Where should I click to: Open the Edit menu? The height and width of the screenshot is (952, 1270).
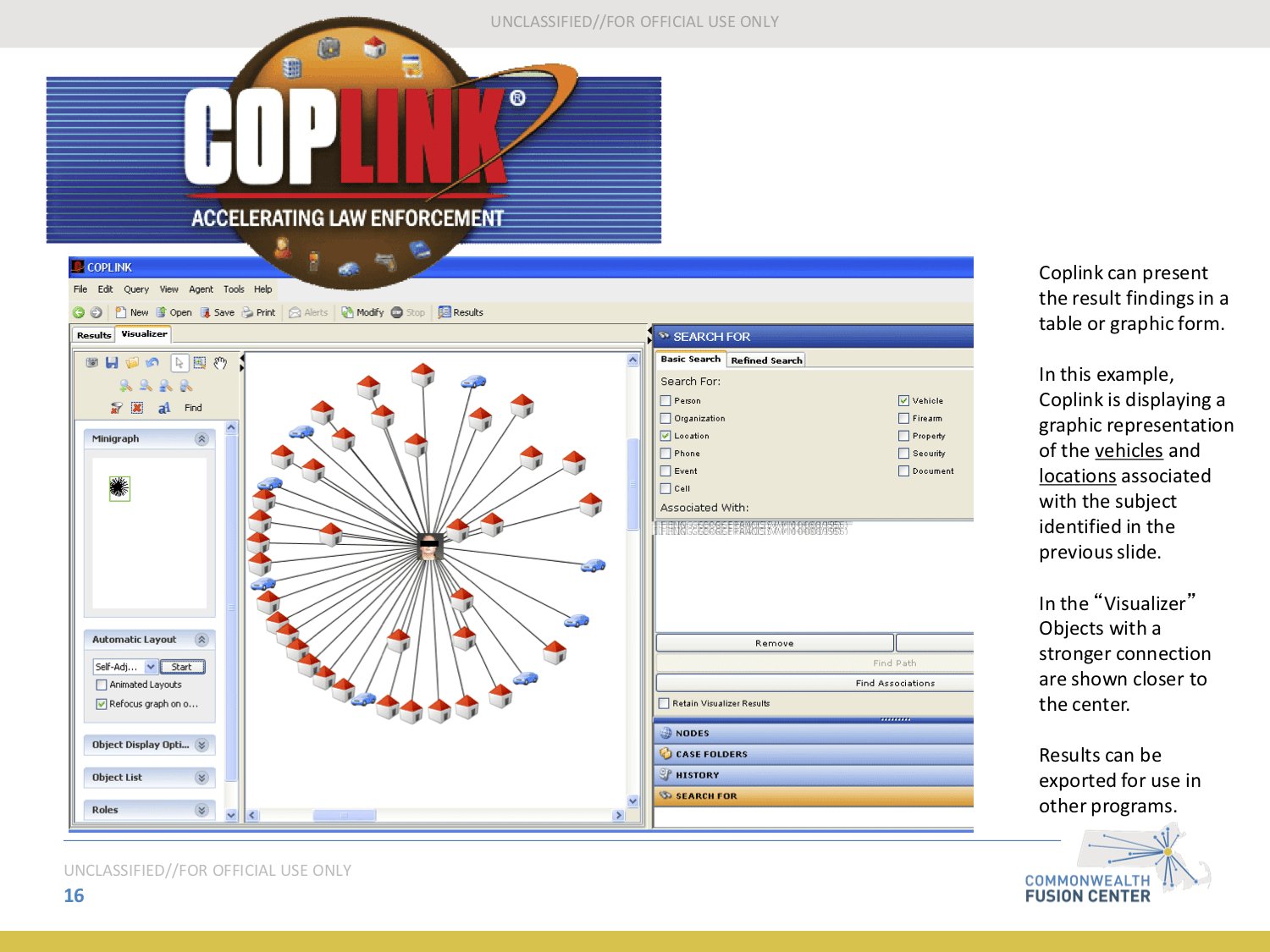[105, 289]
